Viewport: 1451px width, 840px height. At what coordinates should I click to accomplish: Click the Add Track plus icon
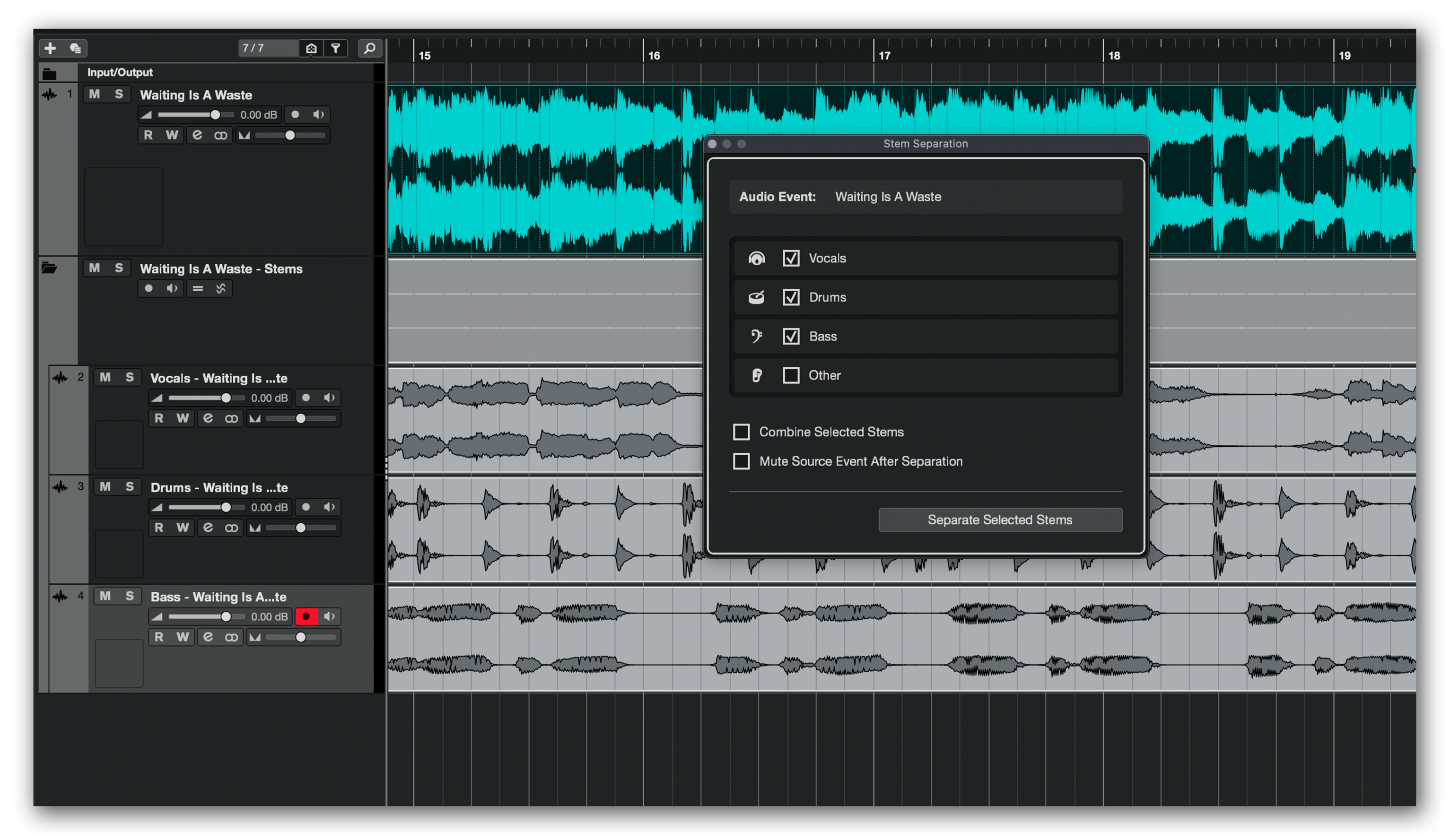click(50, 48)
